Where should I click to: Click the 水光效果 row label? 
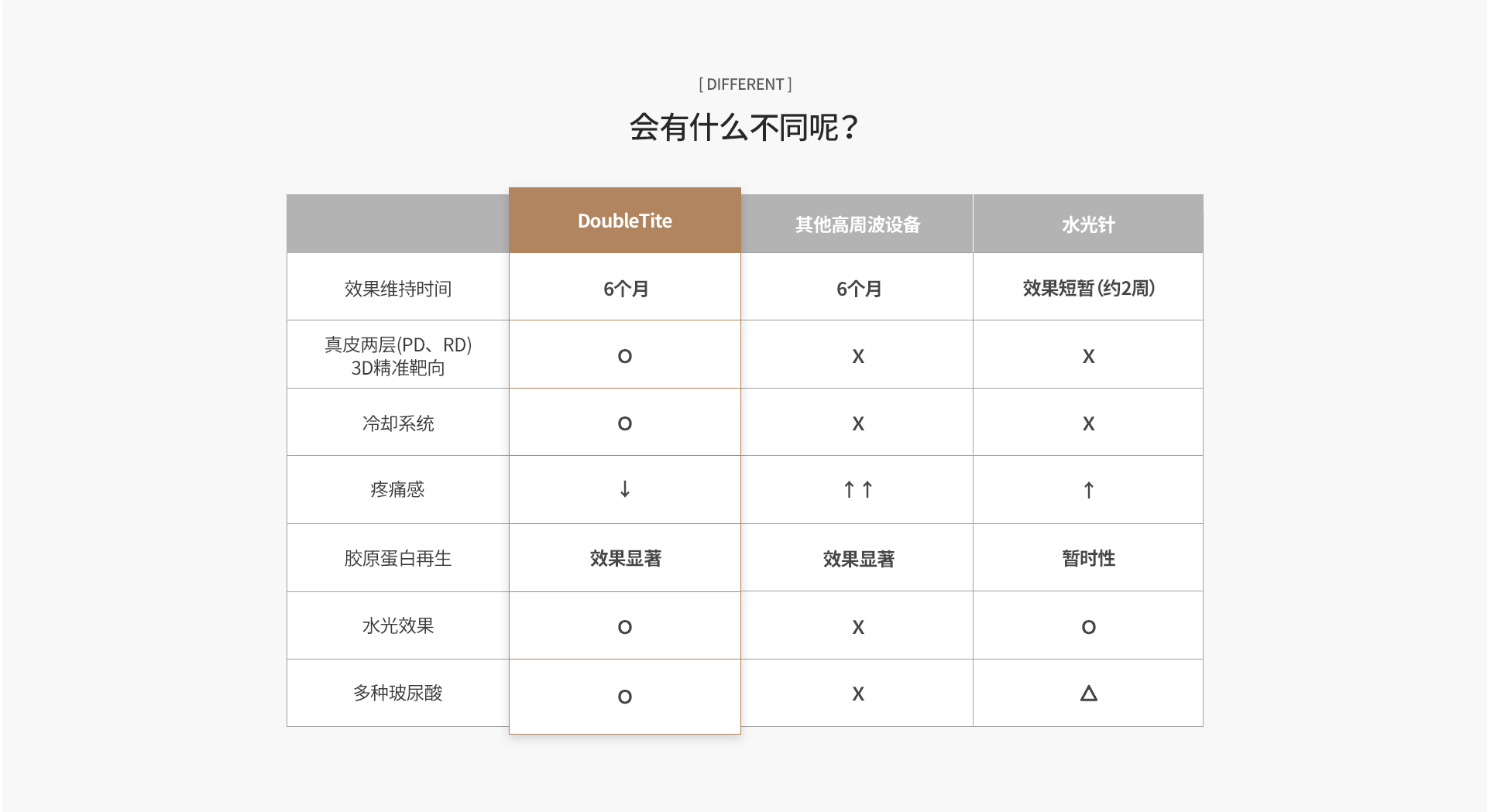point(398,625)
